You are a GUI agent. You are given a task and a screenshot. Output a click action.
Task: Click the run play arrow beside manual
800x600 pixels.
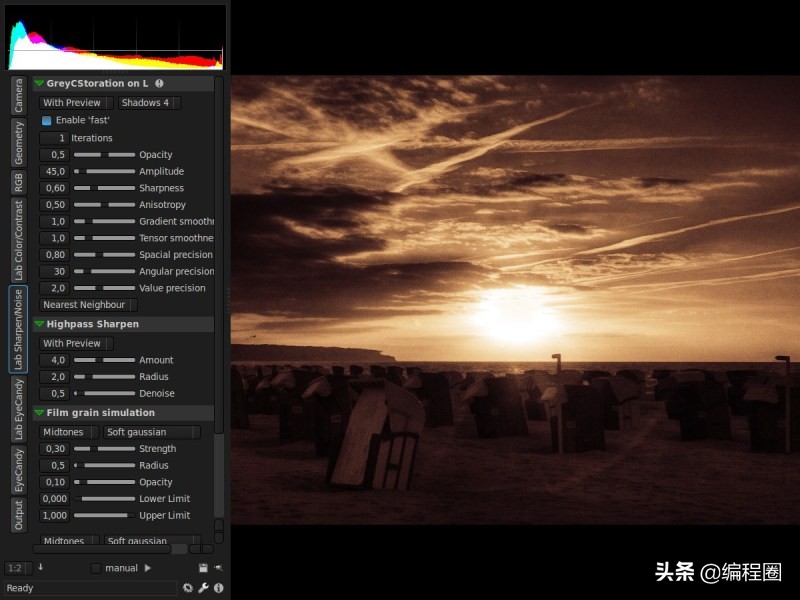(147, 568)
